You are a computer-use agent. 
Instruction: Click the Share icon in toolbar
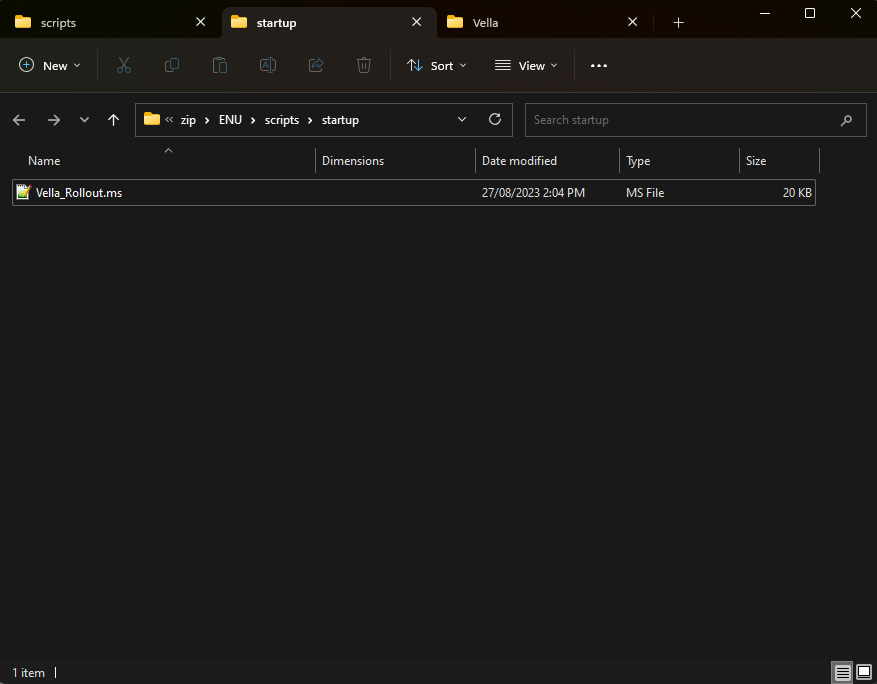click(x=316, y=65)
